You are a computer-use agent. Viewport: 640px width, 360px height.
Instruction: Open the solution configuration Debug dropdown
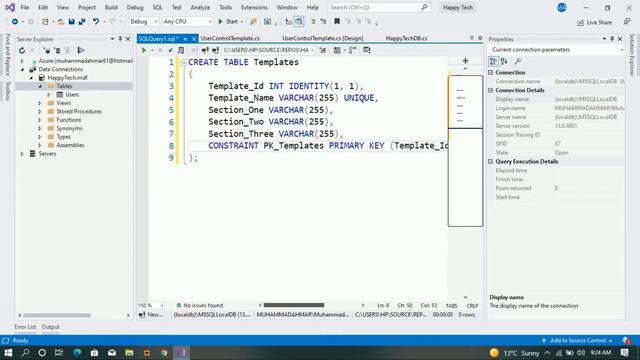pyautogui.click(x=144, y=22)
